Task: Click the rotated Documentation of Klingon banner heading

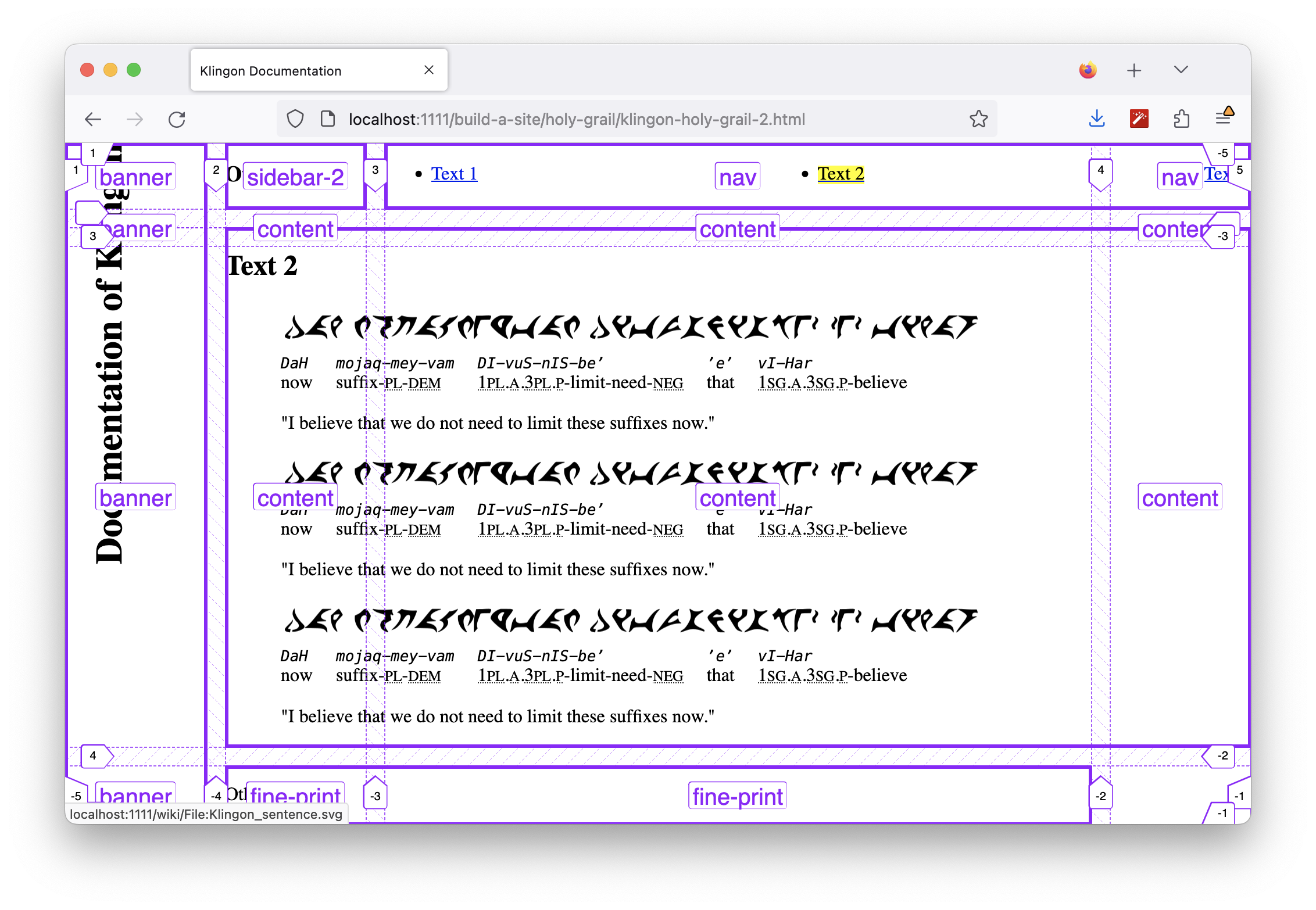Action: tap(109, 354)
